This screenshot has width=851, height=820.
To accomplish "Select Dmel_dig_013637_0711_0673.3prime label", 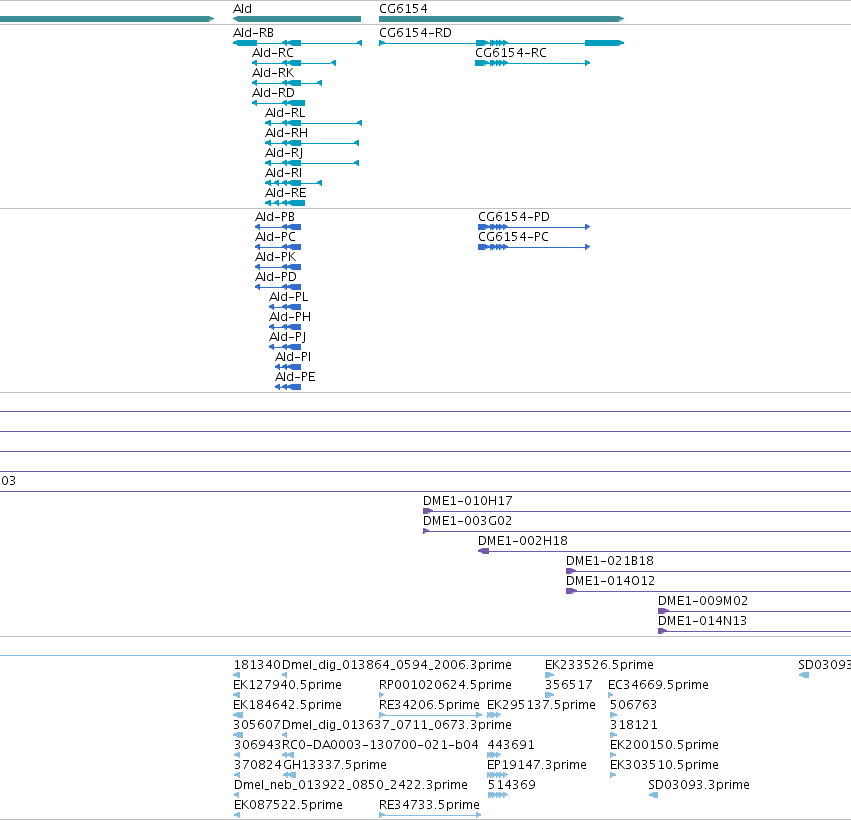I will click(397, 724).
